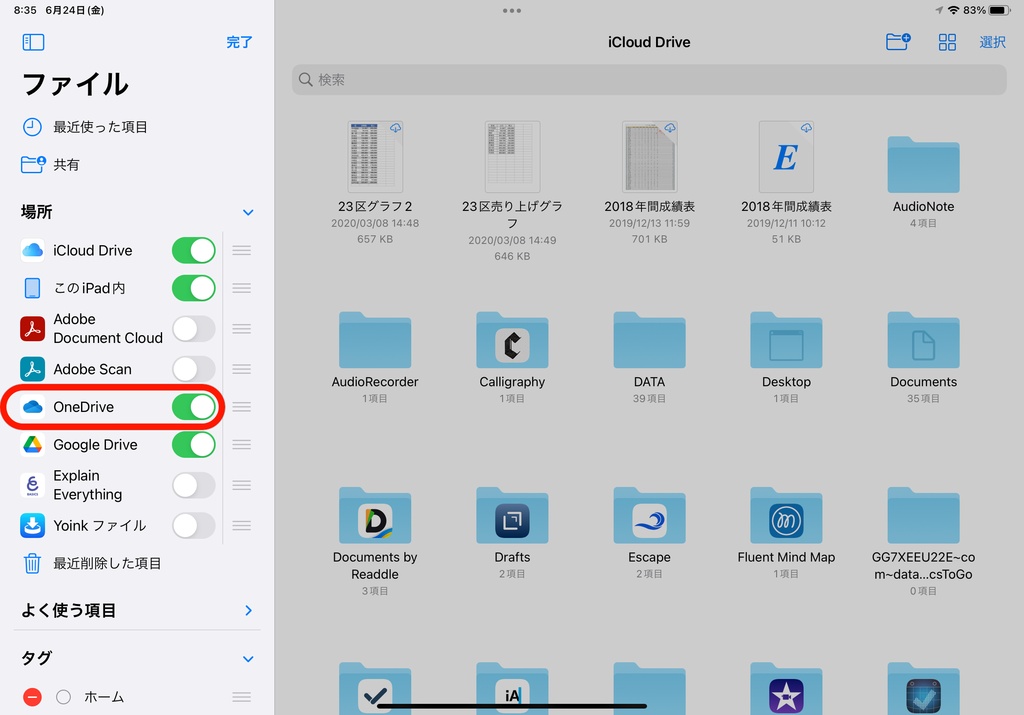
Task: Open the AudioRecorder folder
Action: [375, 340]
